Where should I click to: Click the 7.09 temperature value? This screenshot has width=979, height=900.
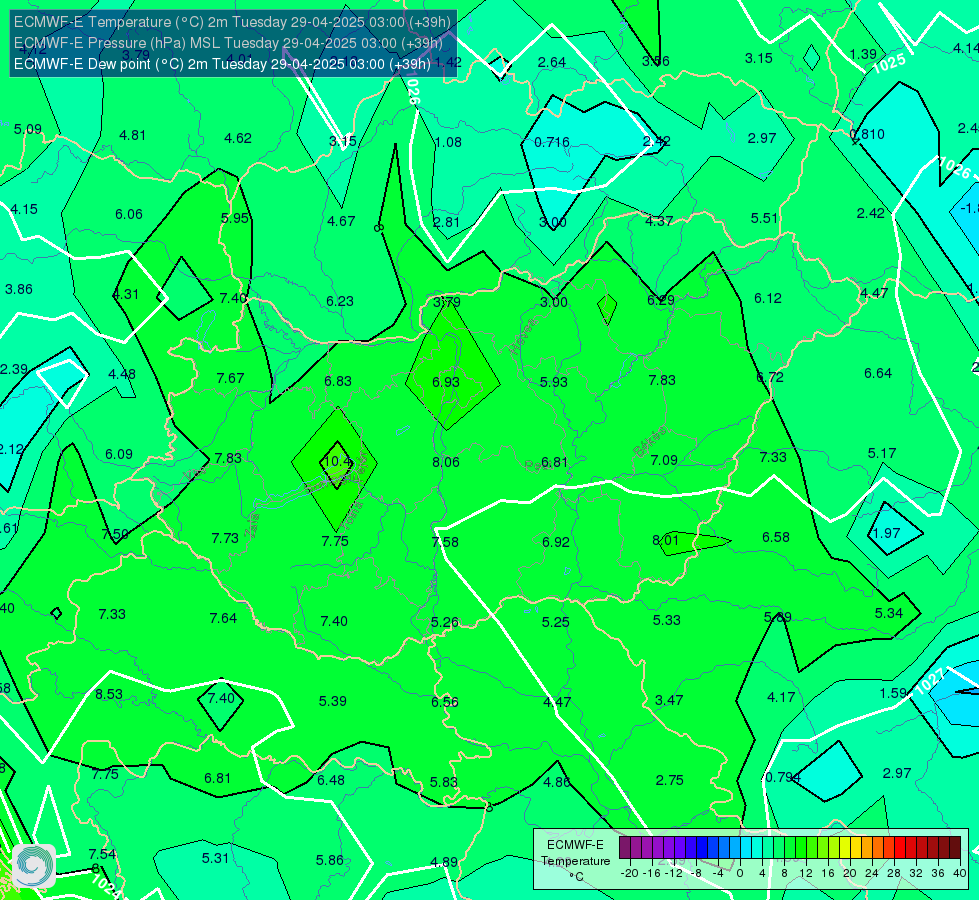664,460
